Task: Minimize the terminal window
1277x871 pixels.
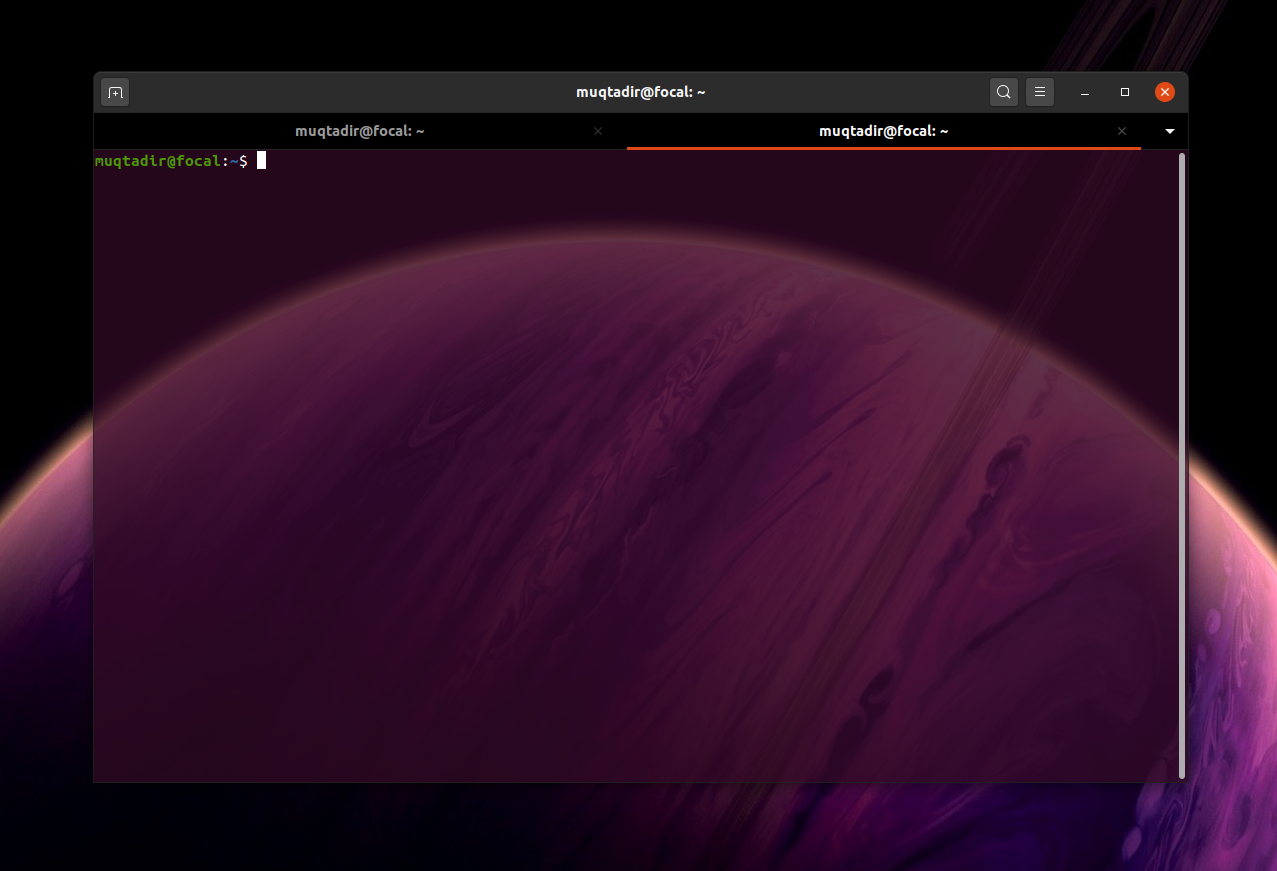Action: (x=1085, y=92)
